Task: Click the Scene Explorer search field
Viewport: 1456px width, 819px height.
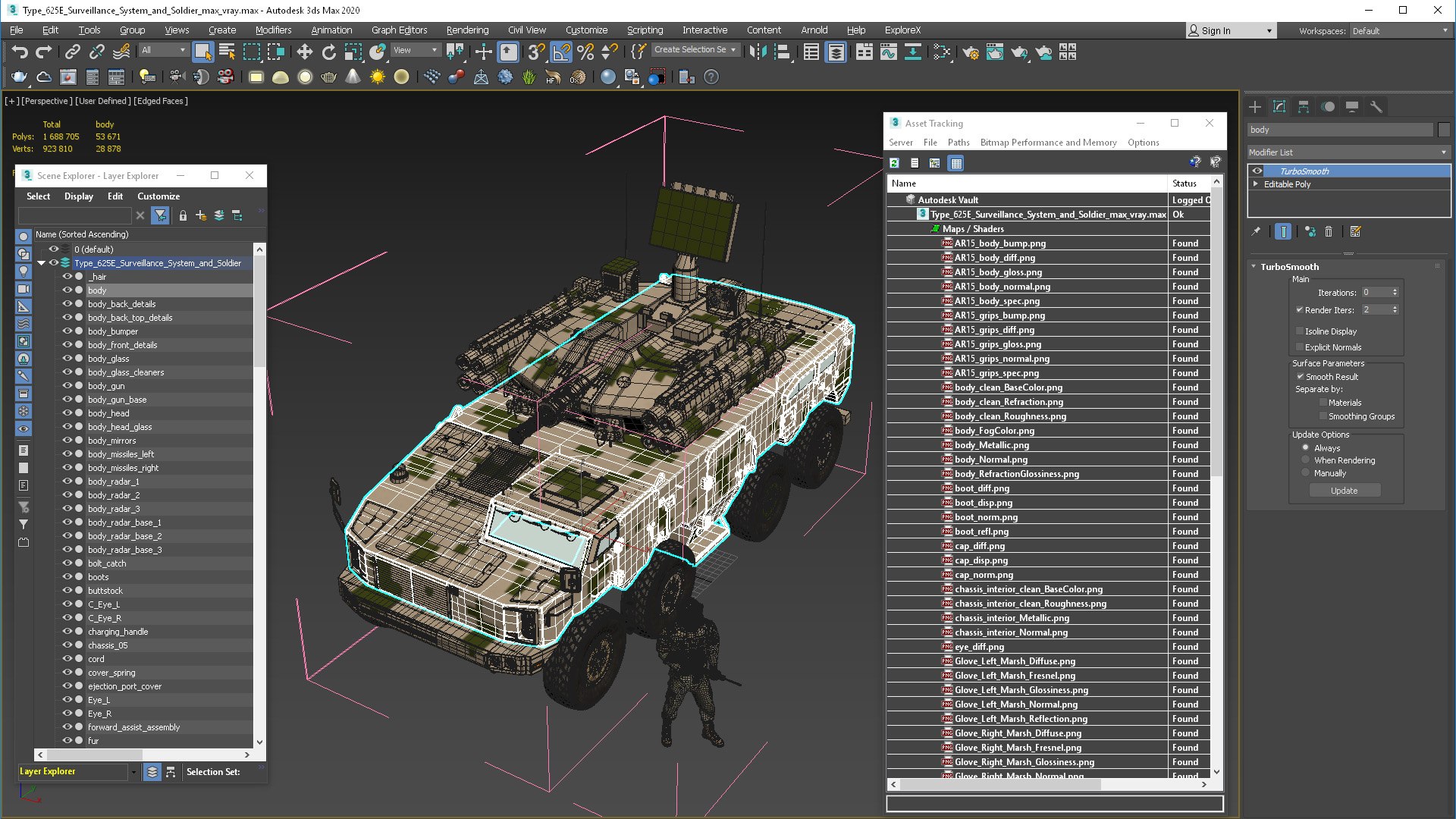Action: [x=75, y=215]
